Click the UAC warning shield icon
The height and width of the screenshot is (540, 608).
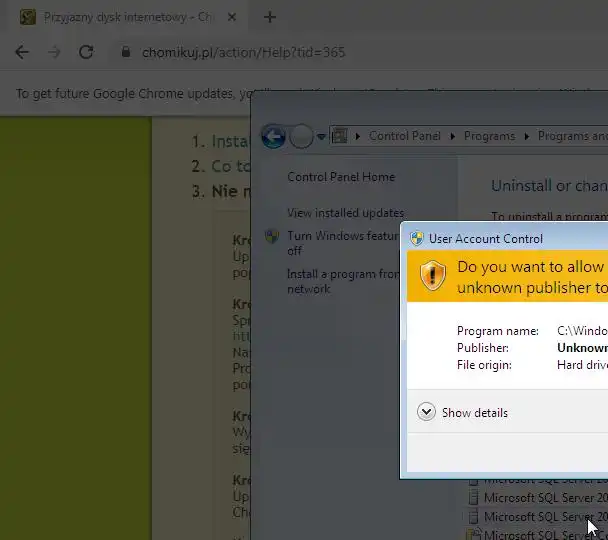[x=433, y=276]
